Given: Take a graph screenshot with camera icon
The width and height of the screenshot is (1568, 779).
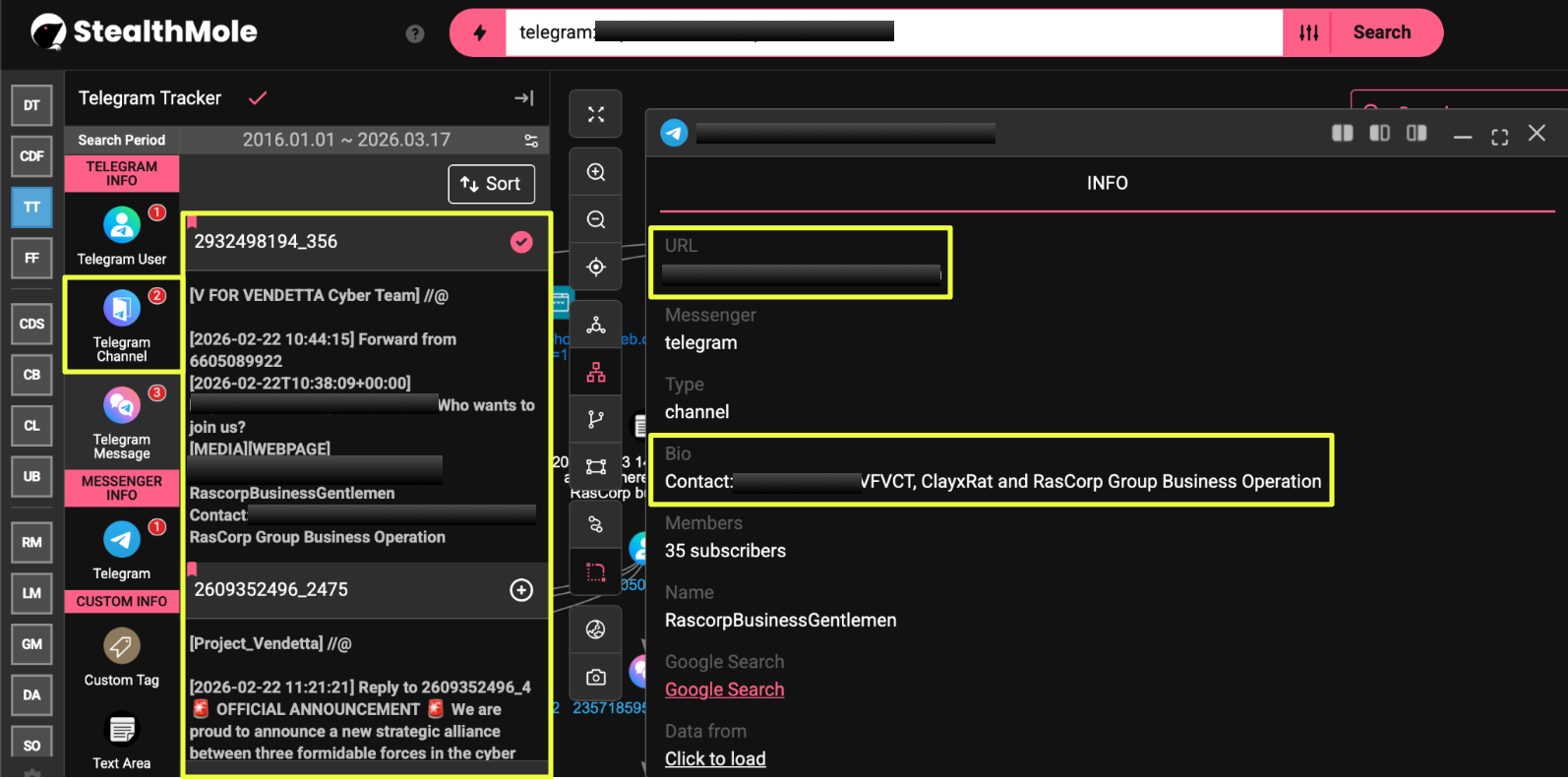Looking at the screenshot, I should [595, 677].
